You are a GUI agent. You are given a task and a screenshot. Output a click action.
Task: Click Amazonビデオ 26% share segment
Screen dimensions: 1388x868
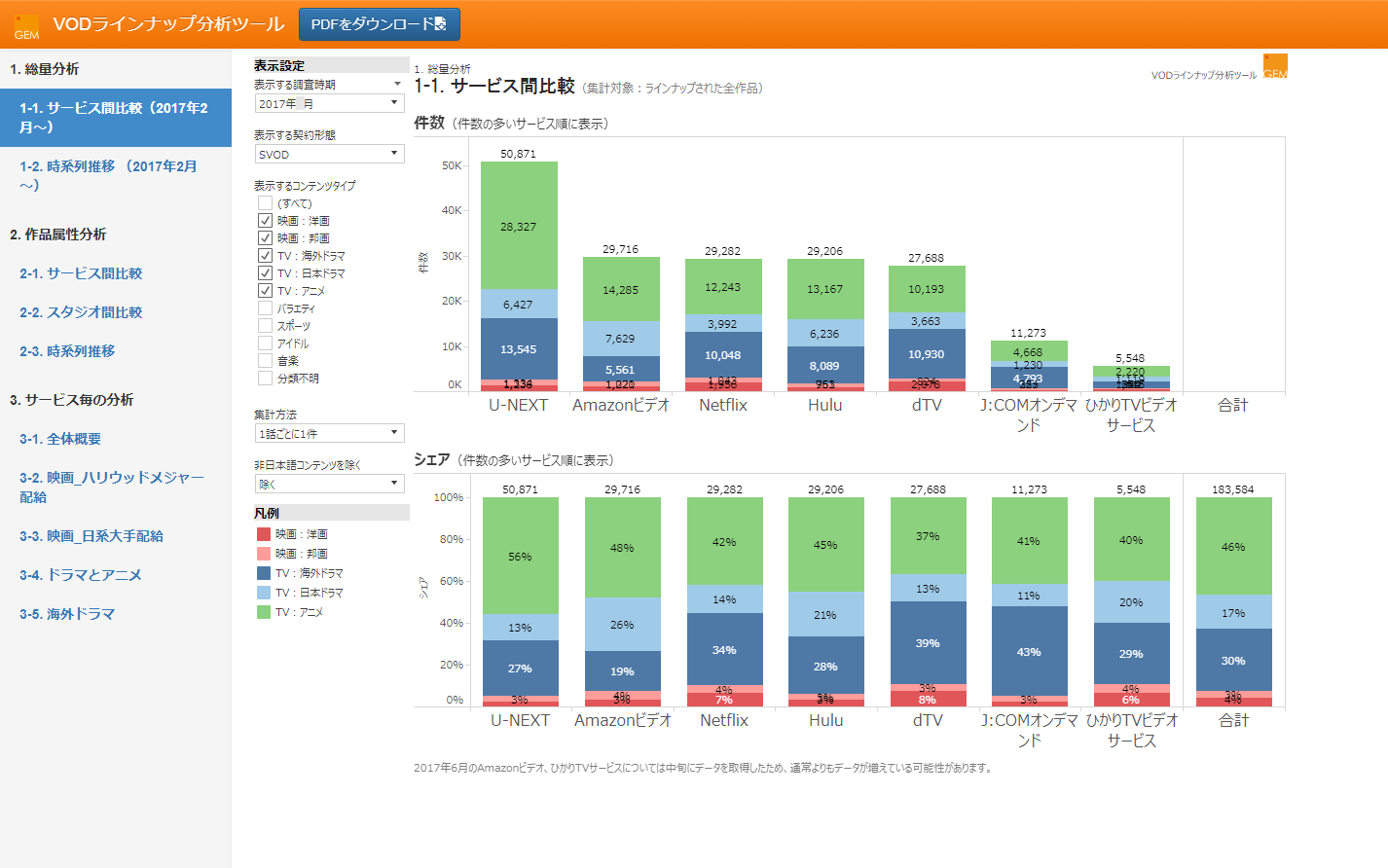pyautogui.click(x=622, y=624)
